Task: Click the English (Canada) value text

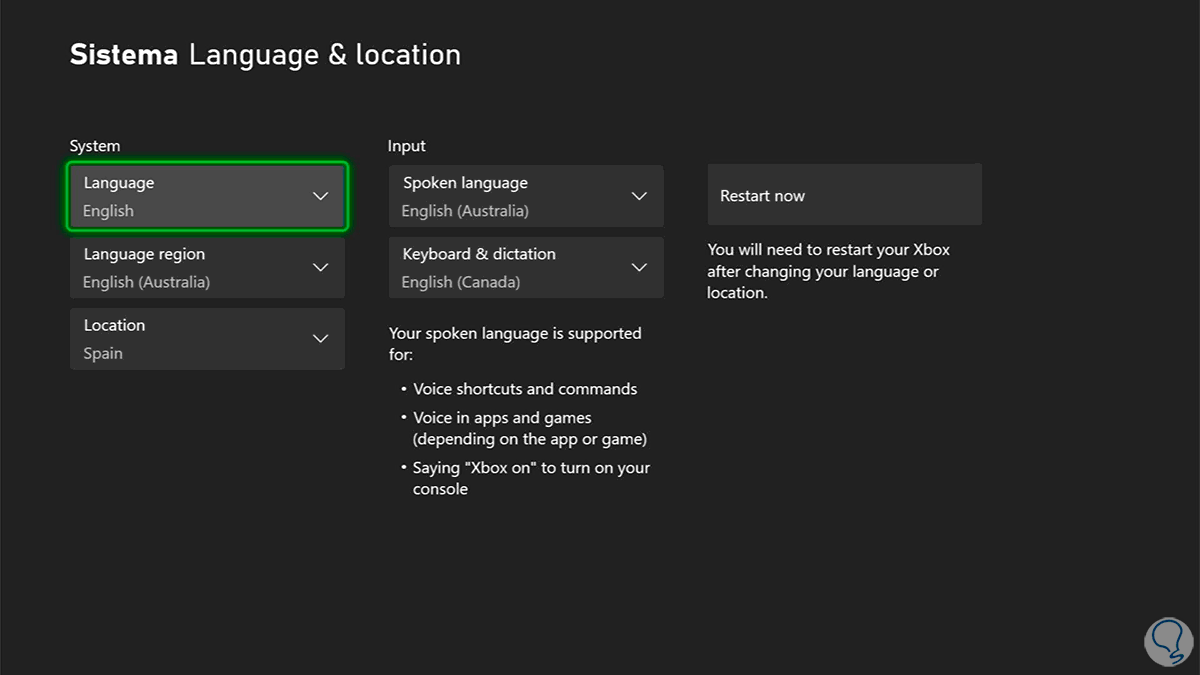Action: pyautogui.click(x=461, y=282)
